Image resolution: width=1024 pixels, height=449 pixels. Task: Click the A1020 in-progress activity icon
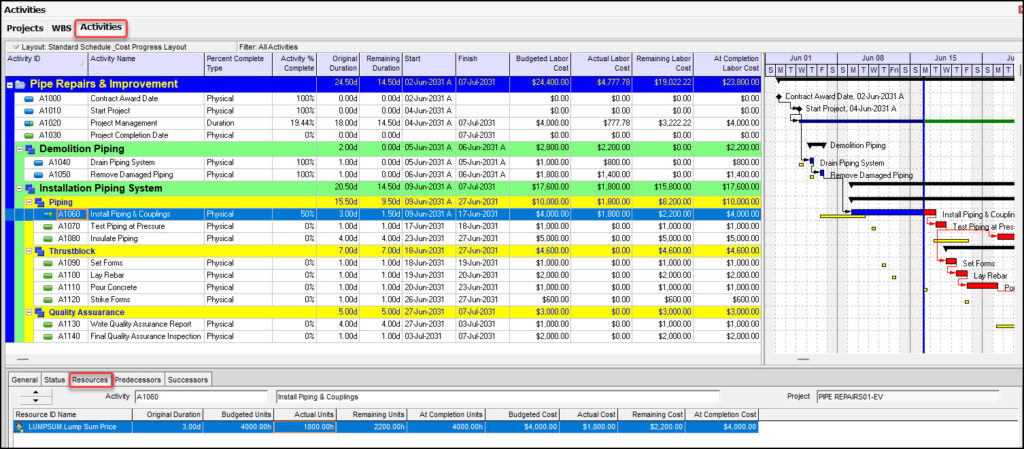[29, 123]
